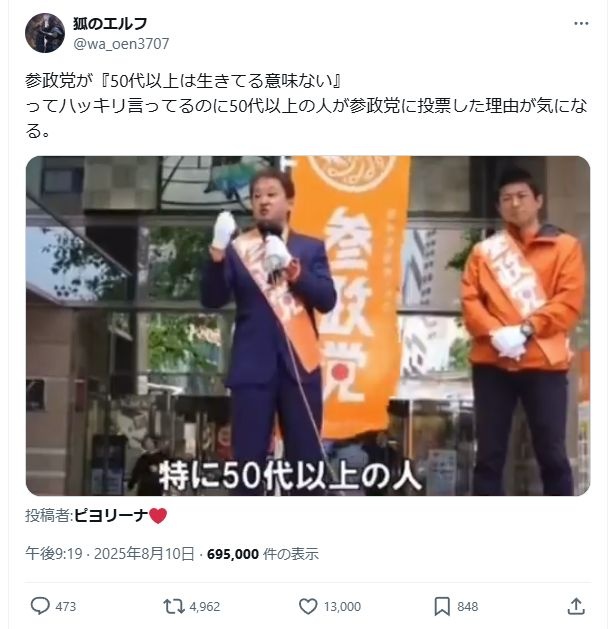The height and width of the screenshot is (629, 610).
Task: Click the 848 bookmarks count
Action: point(467,606)
